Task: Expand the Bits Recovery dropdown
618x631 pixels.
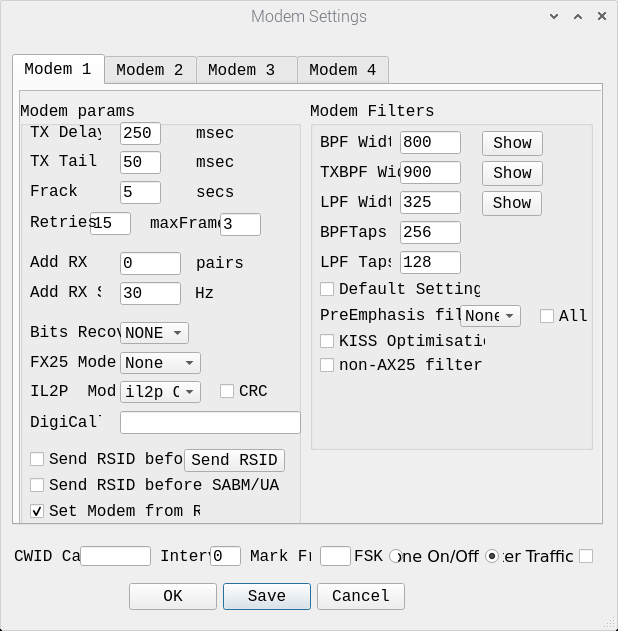Action: click(x=154, y=332)
